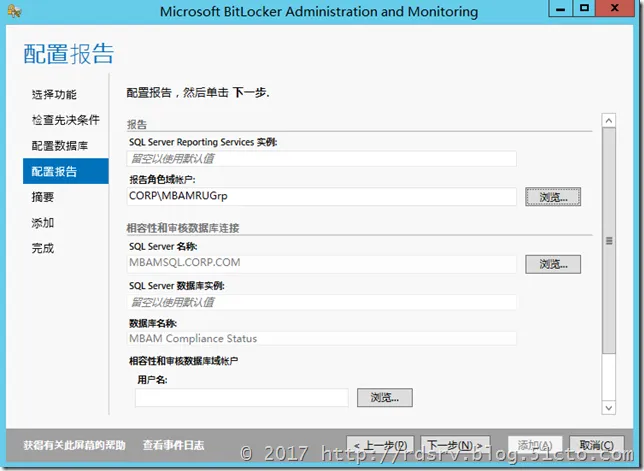Click the 上一步(P) button
This screenshot has height=471, width=644.
click(x=380, y=446)
